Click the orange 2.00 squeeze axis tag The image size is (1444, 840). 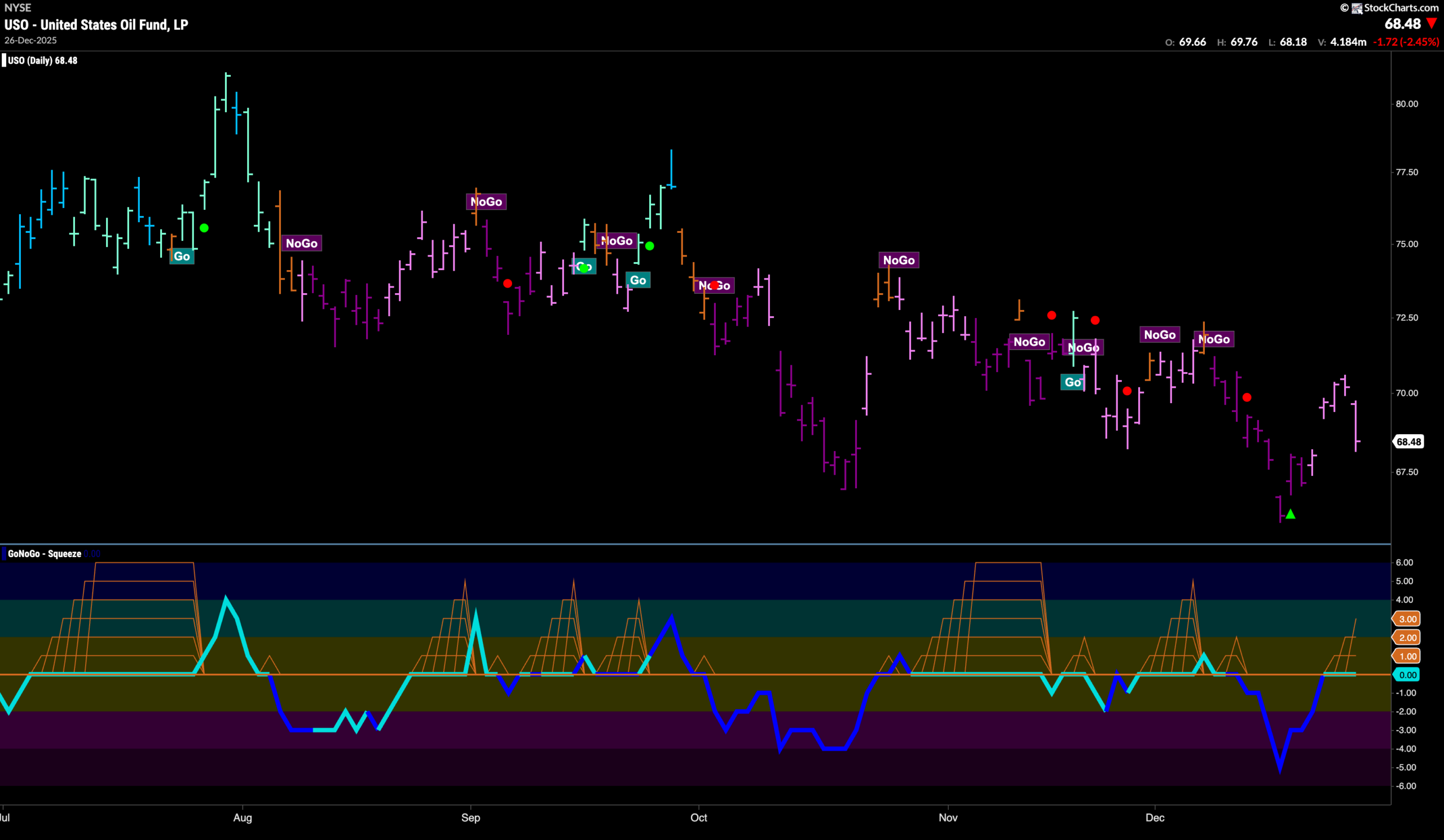(1407, 637)
